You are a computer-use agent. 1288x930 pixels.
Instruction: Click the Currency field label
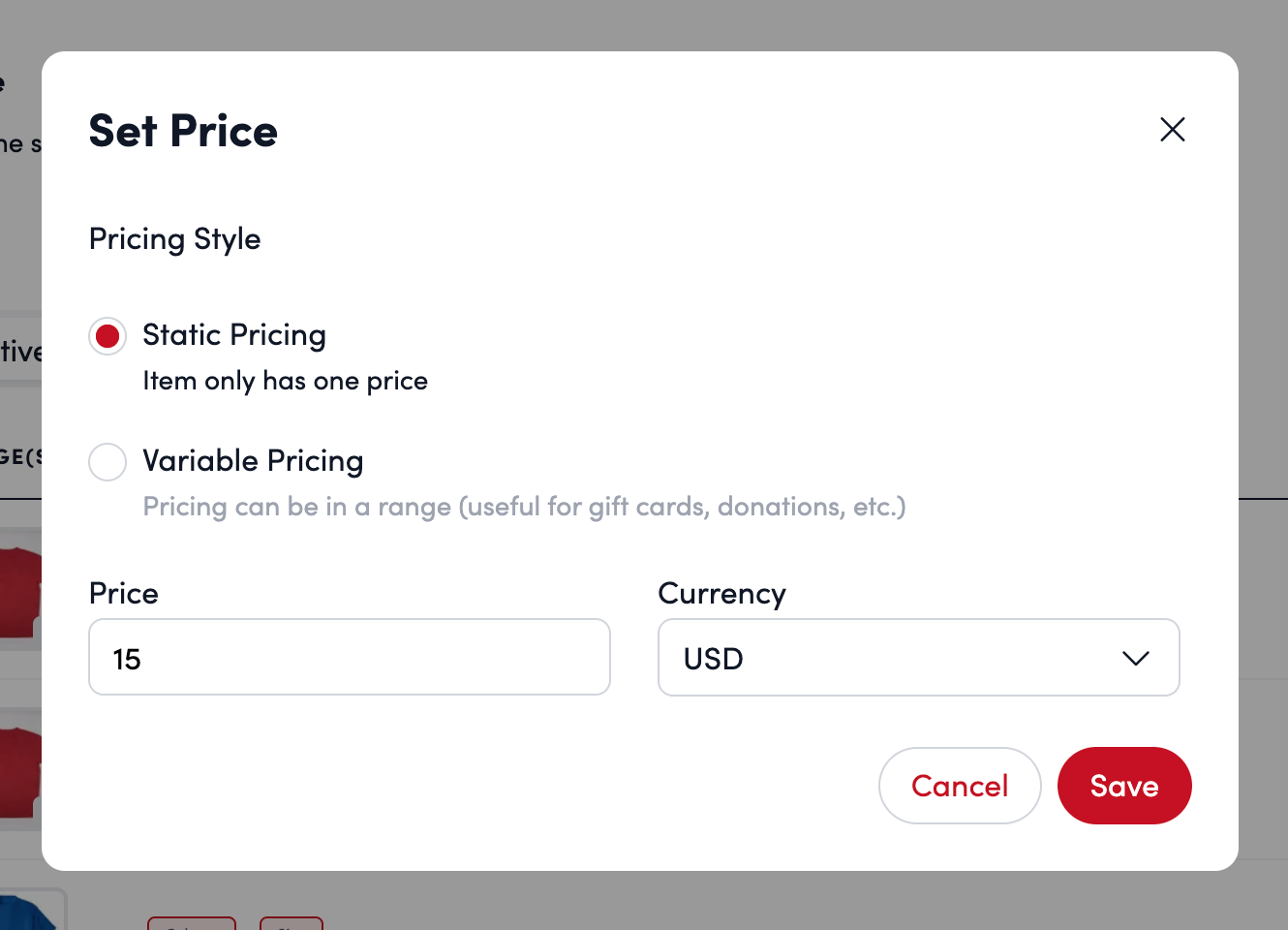coord(721,593)
